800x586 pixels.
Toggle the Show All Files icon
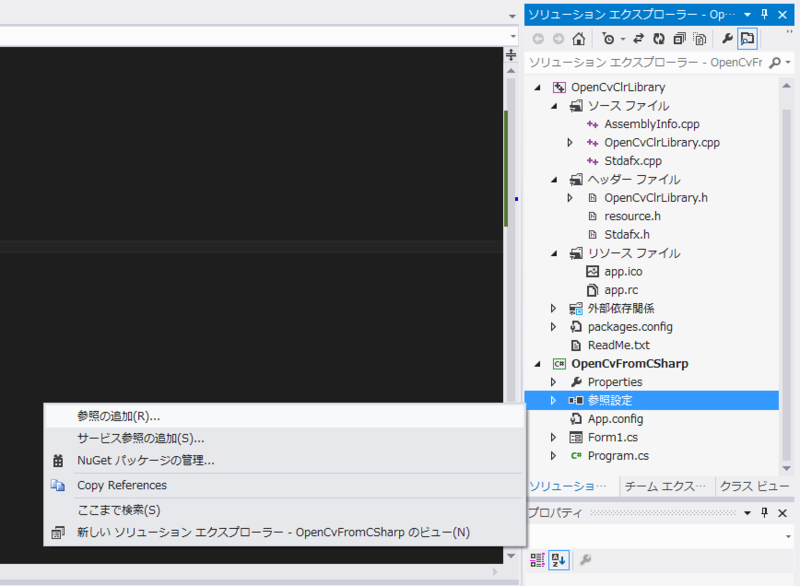click(x=700, y=39)
